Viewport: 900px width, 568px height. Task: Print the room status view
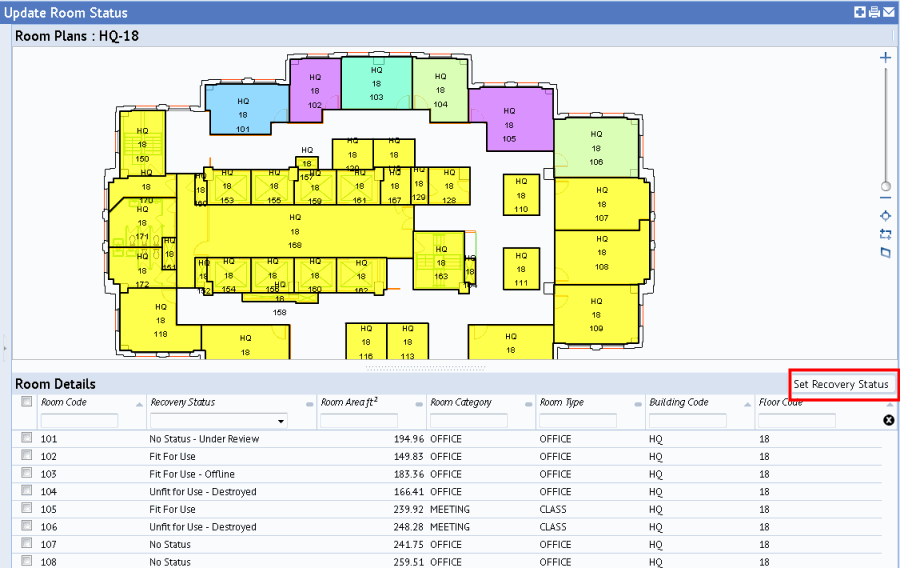coord(873,12)
